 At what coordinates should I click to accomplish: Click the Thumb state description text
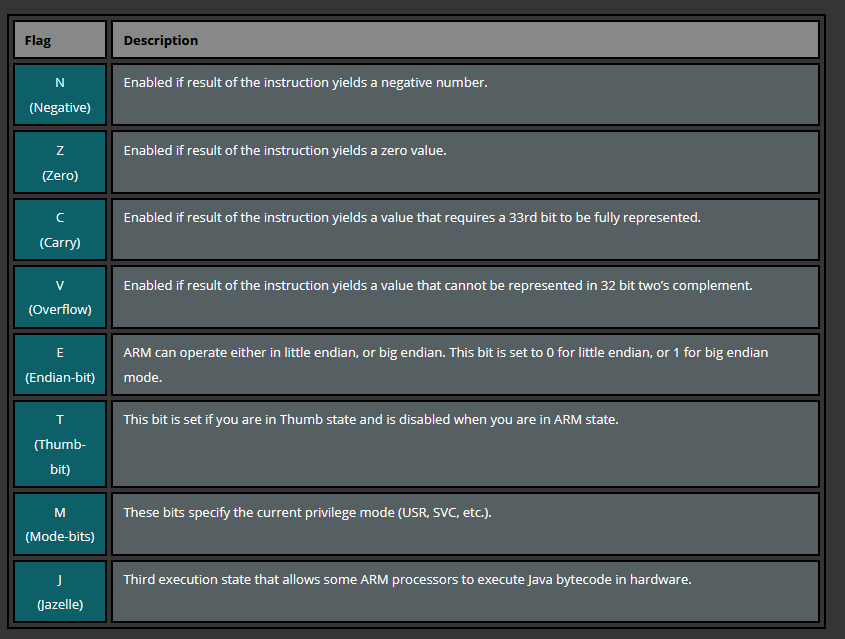click(x=371, y=419)
